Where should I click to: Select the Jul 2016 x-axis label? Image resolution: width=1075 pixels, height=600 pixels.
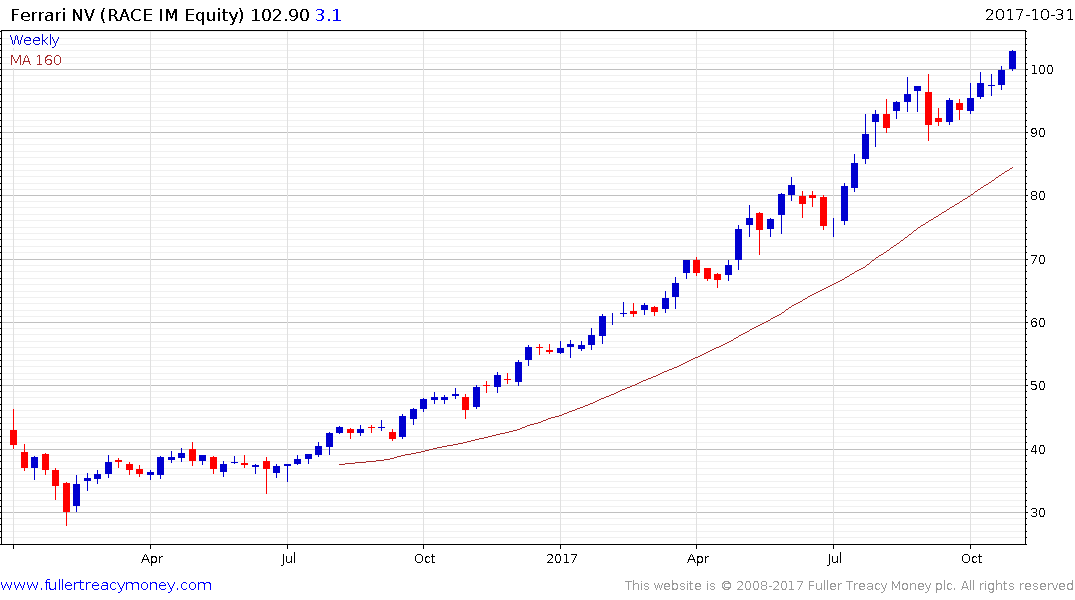point(288,559)
